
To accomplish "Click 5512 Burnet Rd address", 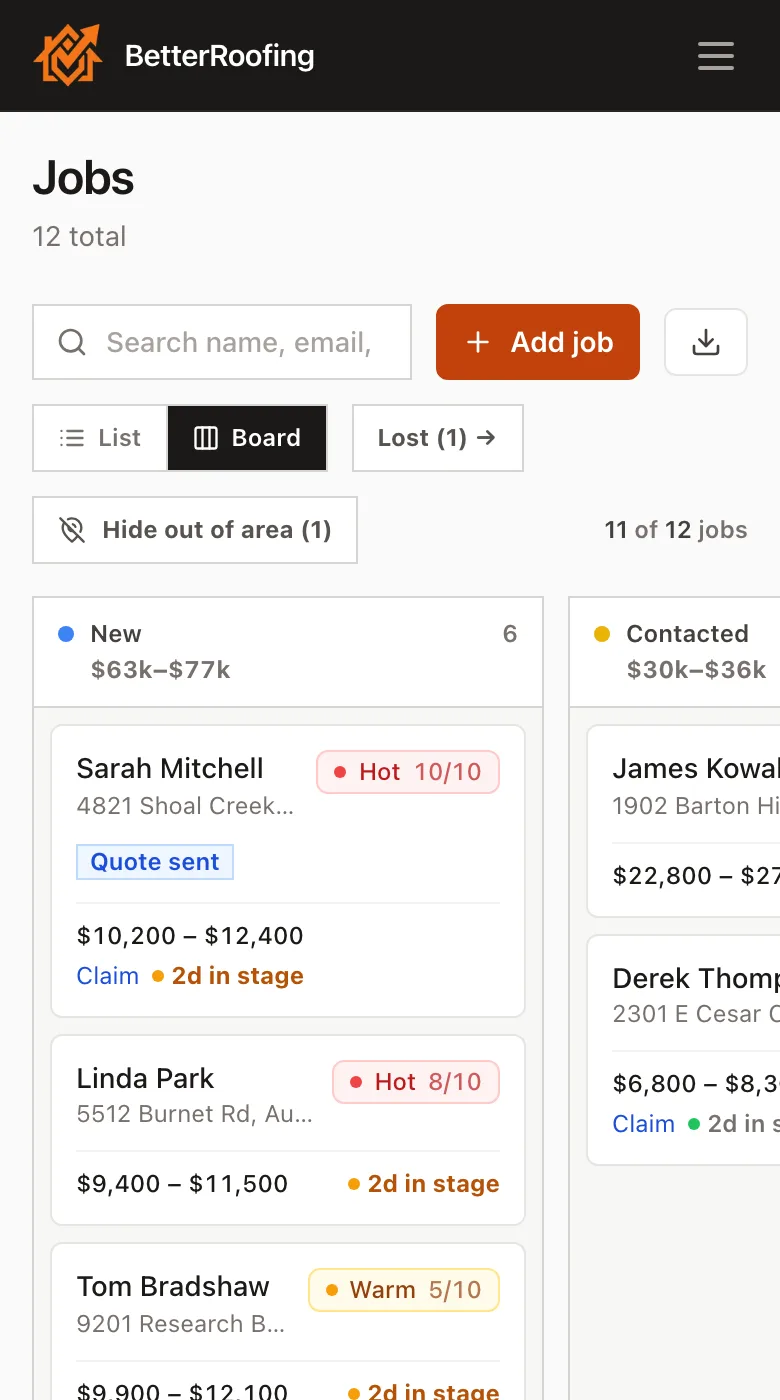I will click(194, 1114).
